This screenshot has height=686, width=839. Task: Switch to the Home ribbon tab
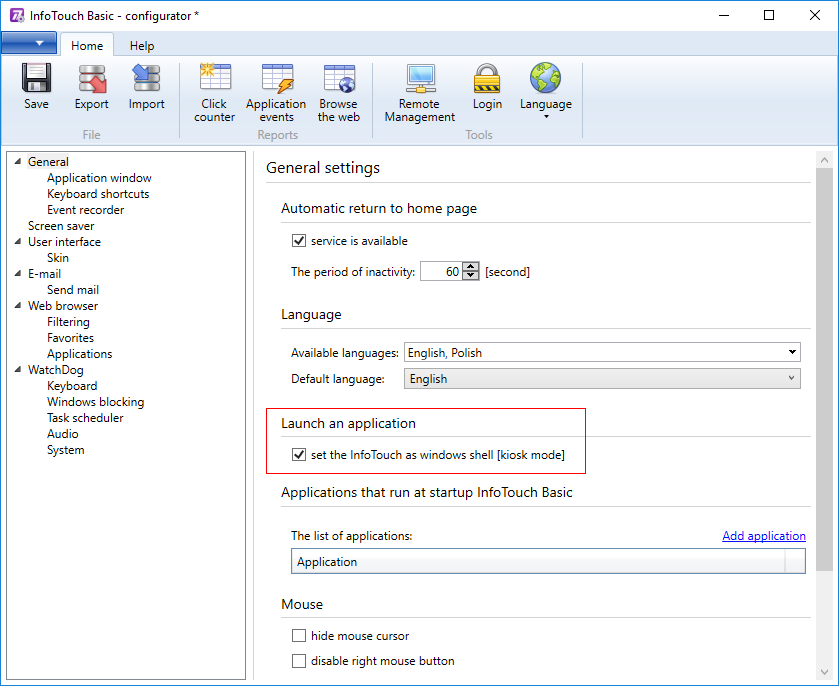(x=87, y=45)
